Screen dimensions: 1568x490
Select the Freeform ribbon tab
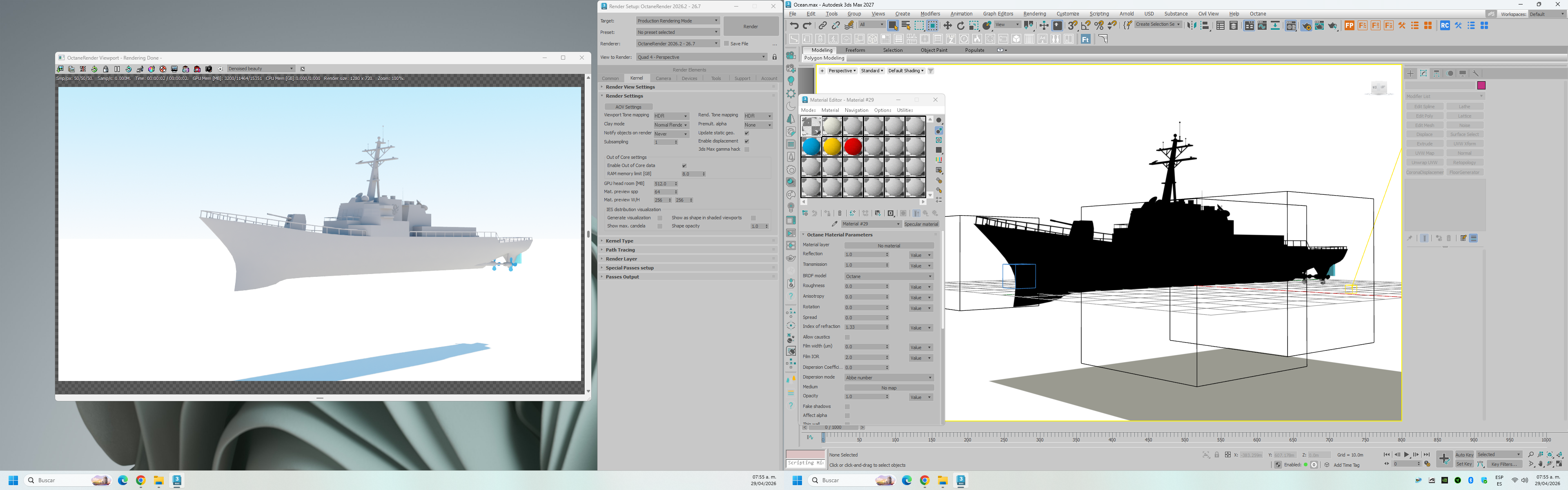(x=855, y=51)
